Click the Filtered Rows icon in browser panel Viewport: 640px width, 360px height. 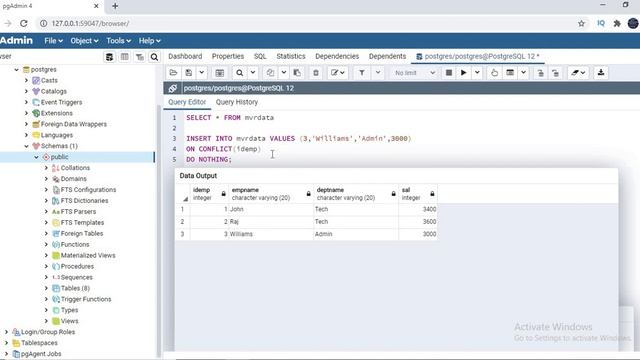pyautogui.click(x=140, y=57)
